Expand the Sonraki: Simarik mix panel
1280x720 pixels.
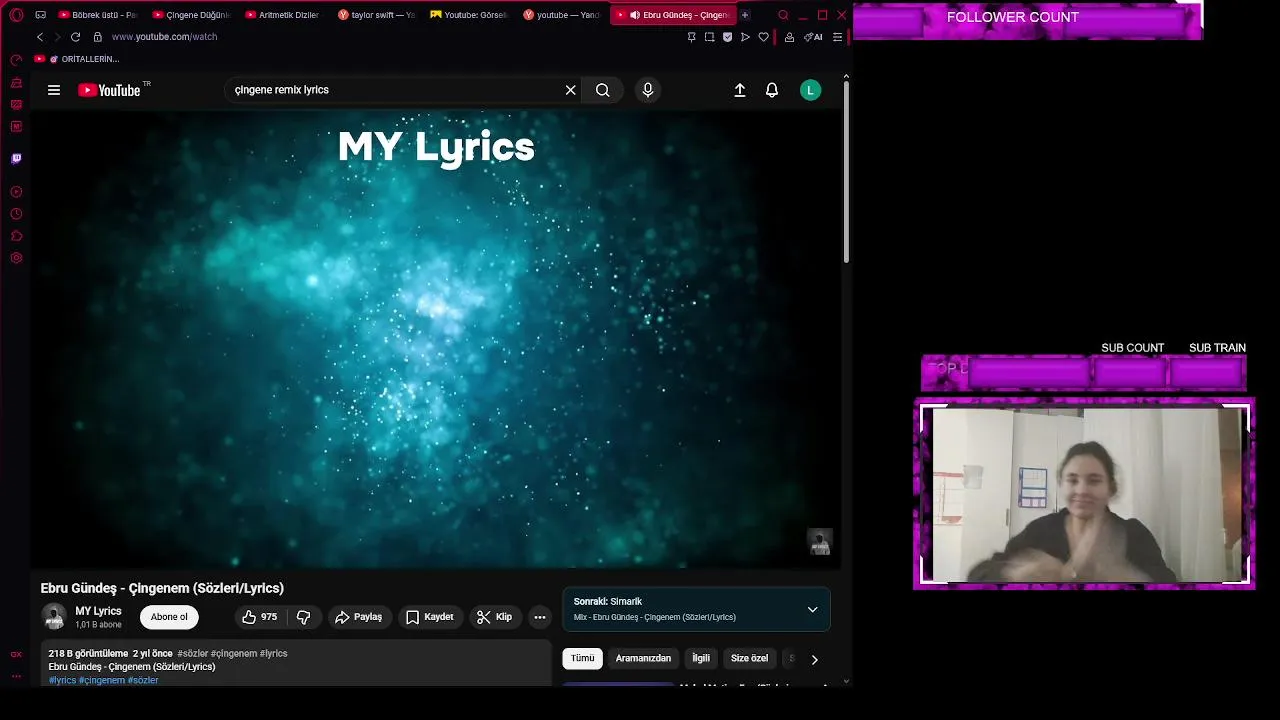[696, 609]
